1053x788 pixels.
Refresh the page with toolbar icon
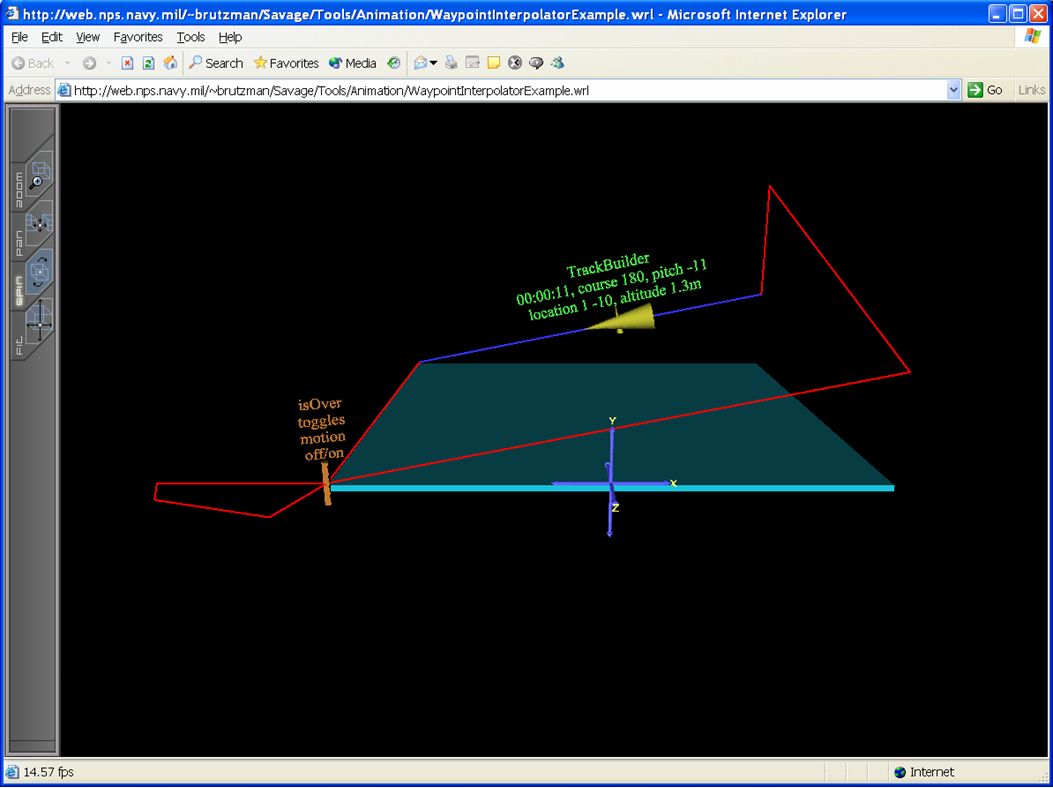(x=148, y=63)
